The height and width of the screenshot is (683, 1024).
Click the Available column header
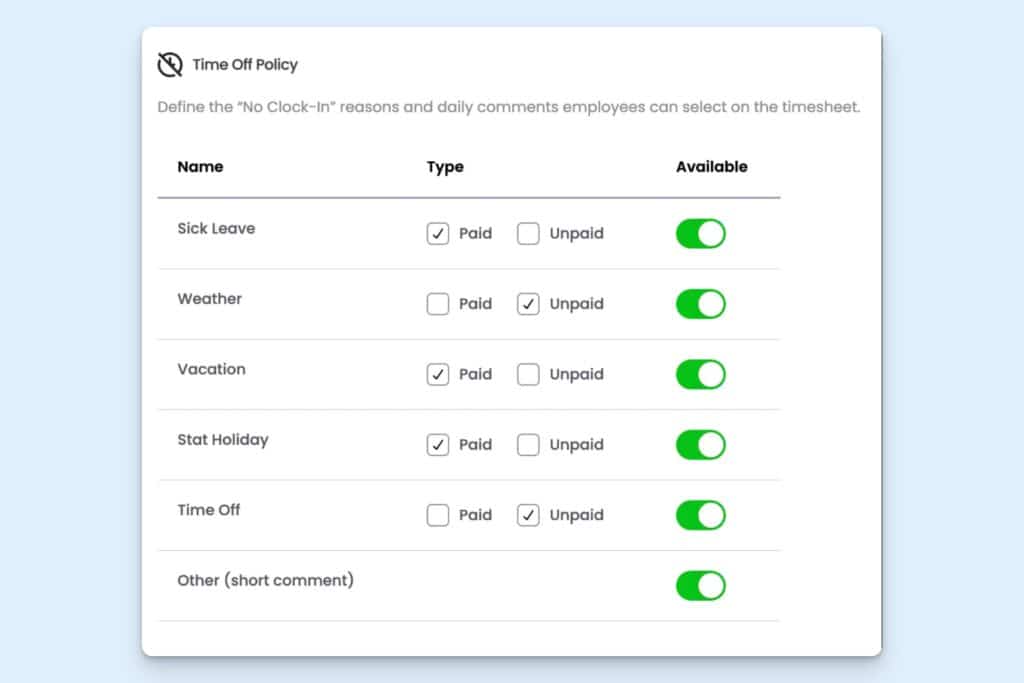711,167
